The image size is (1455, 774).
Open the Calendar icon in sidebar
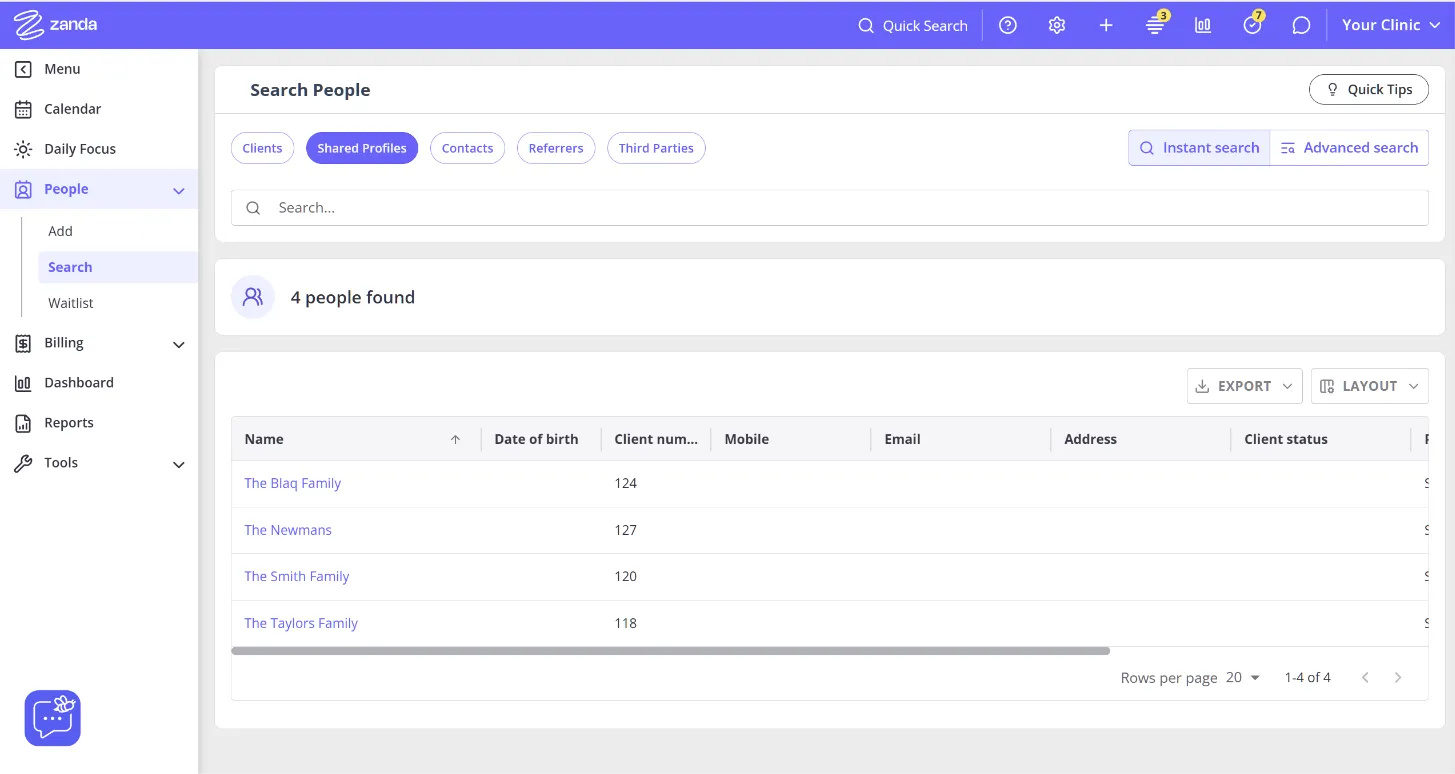(23, 109)
